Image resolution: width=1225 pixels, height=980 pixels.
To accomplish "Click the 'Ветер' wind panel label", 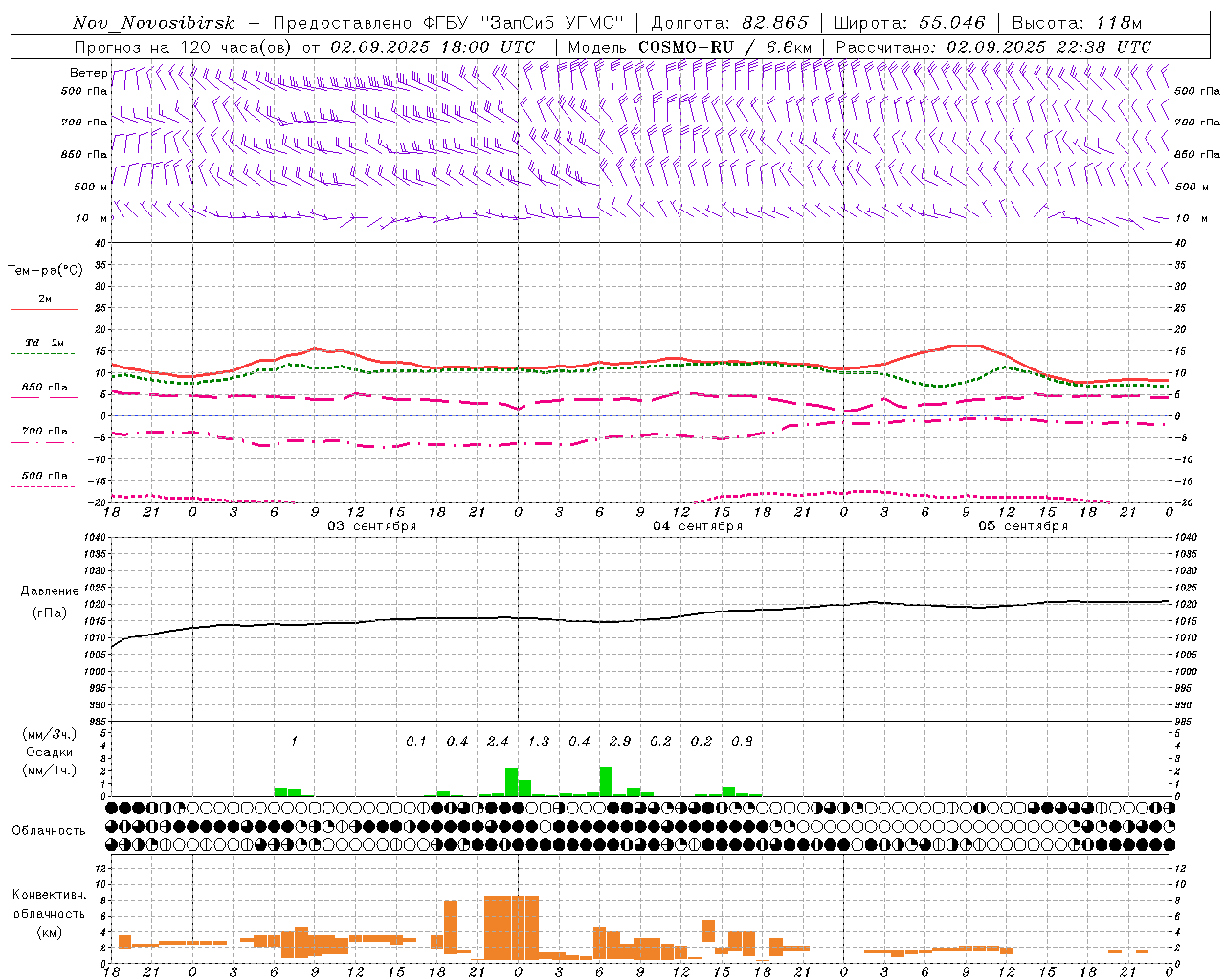I will 88,73.
